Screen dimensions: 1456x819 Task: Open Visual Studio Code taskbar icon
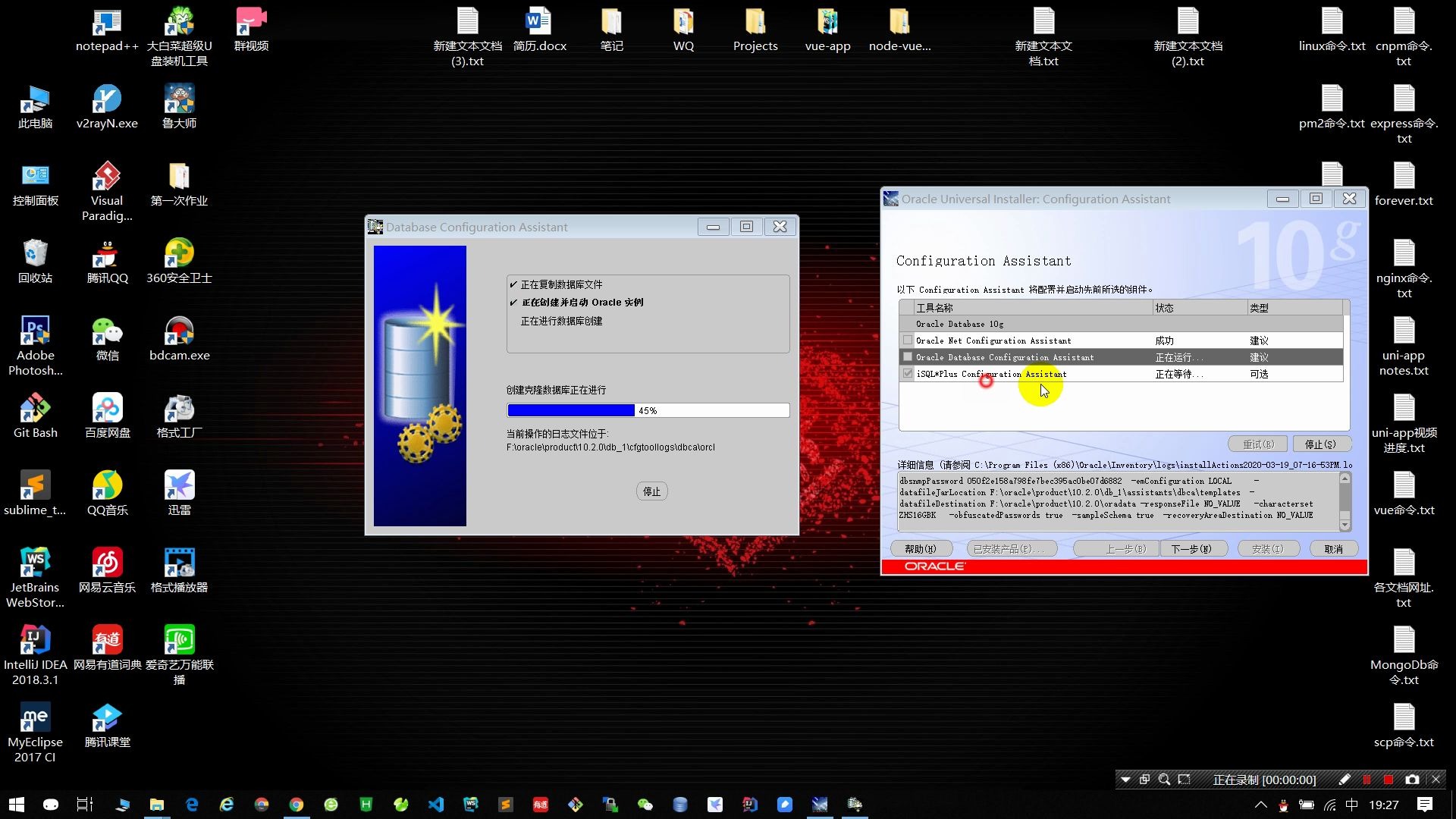click(436, 805)
